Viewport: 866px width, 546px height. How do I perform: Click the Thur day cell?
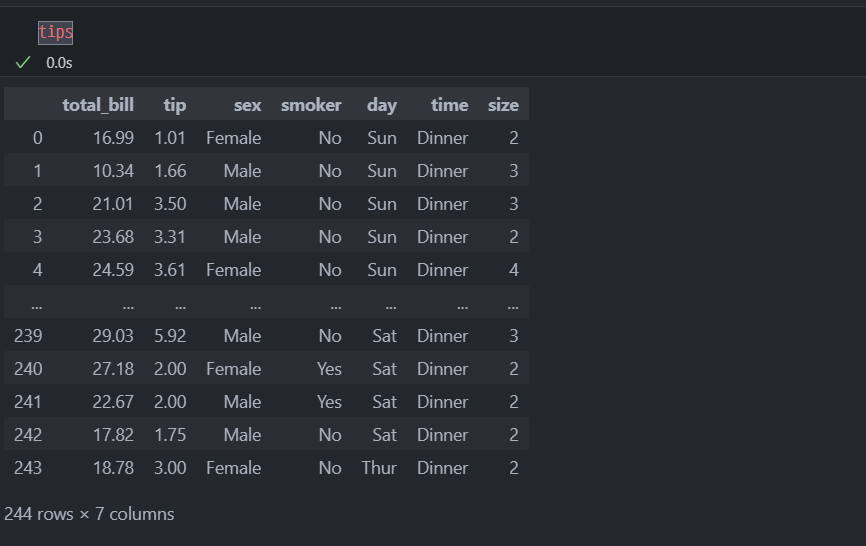[379, 468]
